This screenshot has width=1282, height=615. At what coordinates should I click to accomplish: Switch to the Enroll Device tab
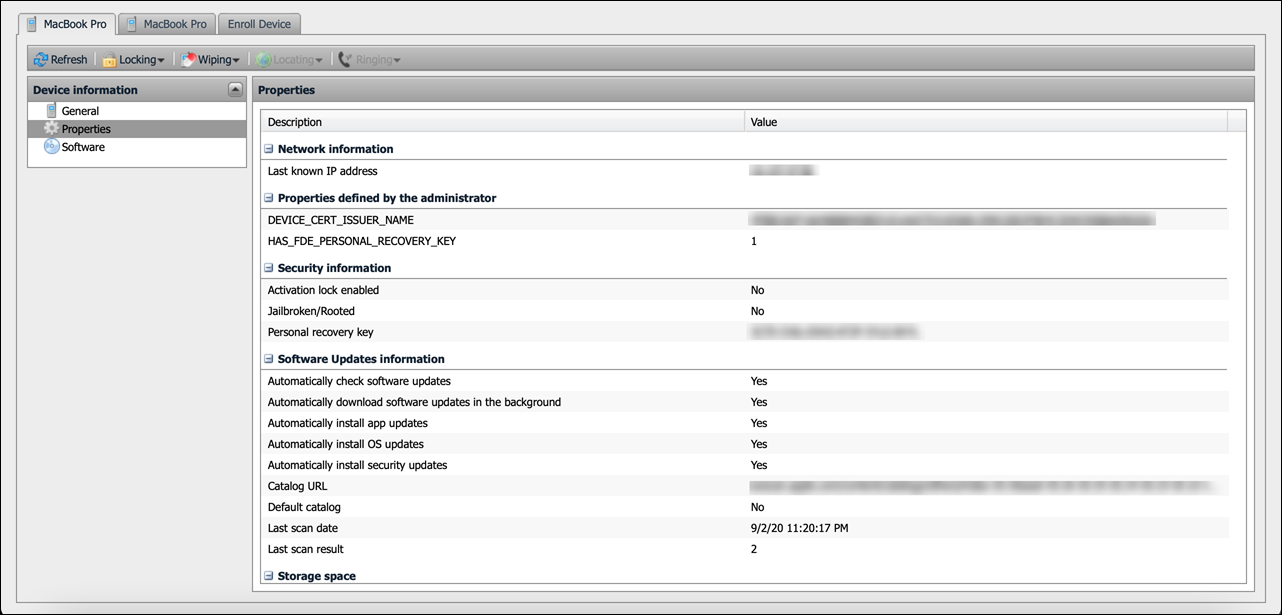[259, 24]
